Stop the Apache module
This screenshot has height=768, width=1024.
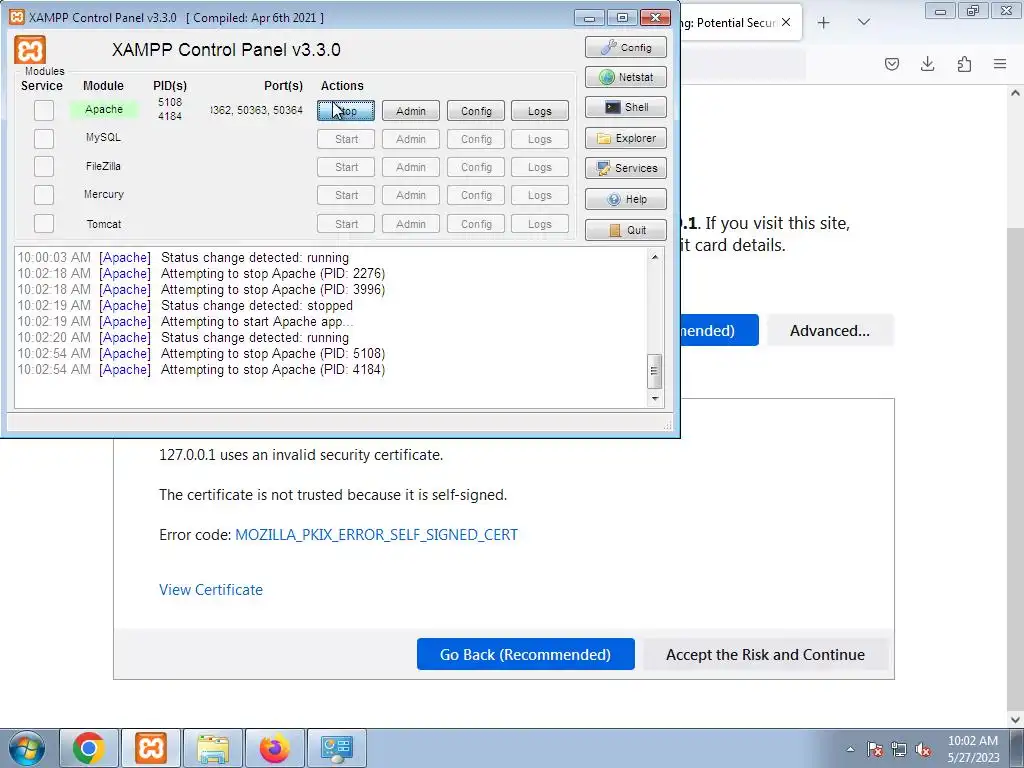pyautogui.click(x=346, y=111)
